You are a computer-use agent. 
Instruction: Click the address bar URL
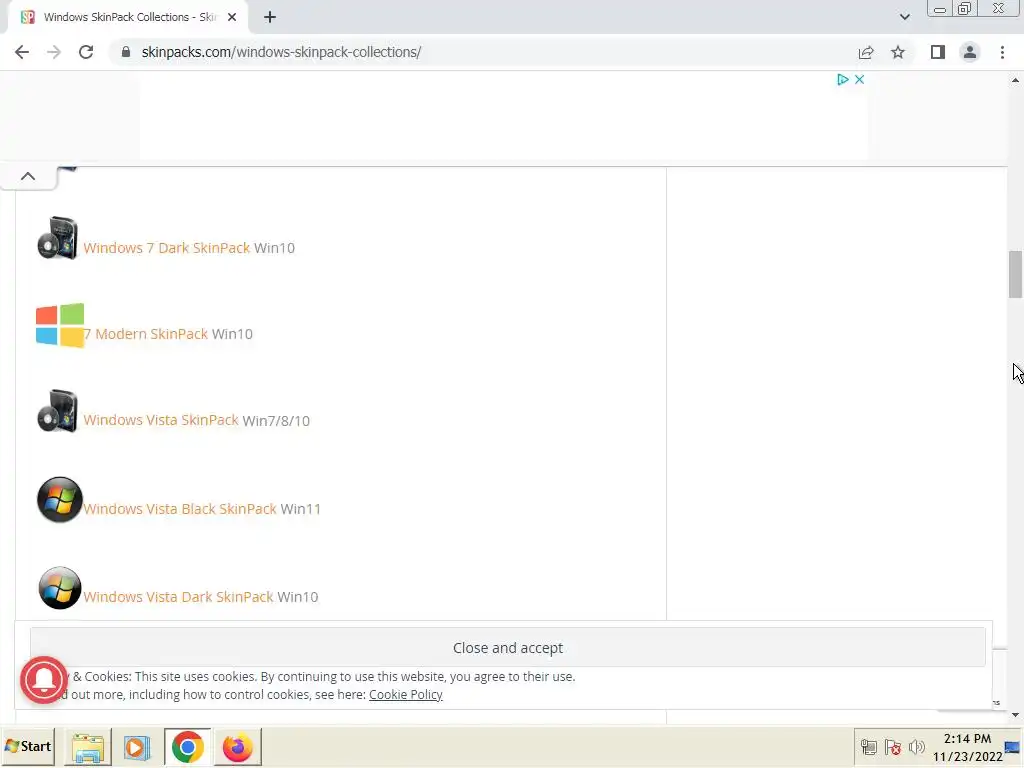coord(281,52)
